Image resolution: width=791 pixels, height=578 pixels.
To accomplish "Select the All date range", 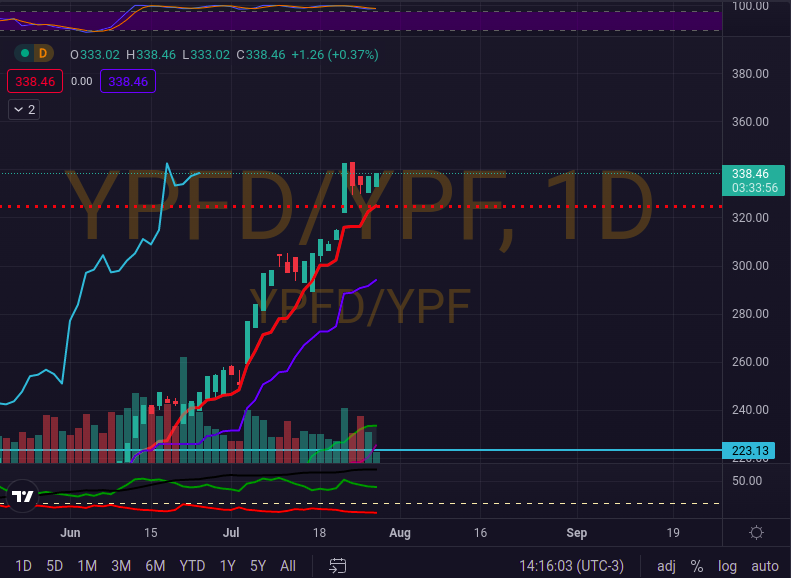I will pyautogui.click(x=288, y=566).
